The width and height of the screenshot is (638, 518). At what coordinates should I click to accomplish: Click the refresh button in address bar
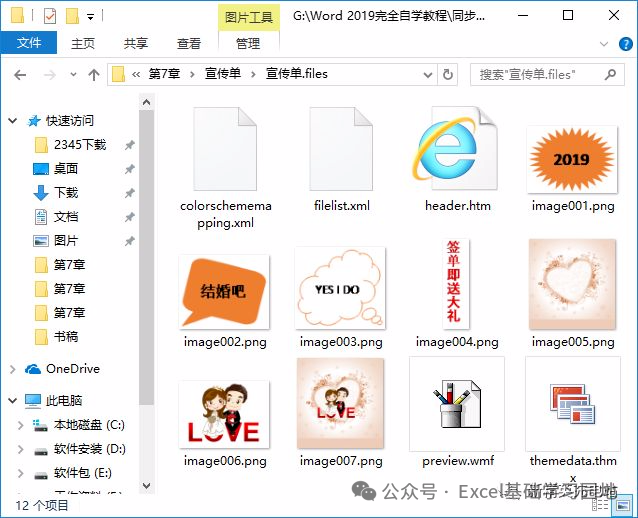click(448, 74)
